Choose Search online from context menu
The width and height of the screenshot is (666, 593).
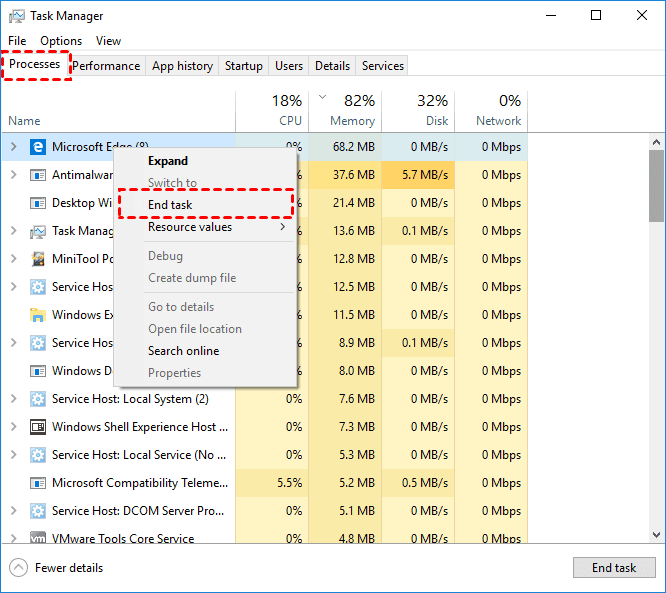206,351
